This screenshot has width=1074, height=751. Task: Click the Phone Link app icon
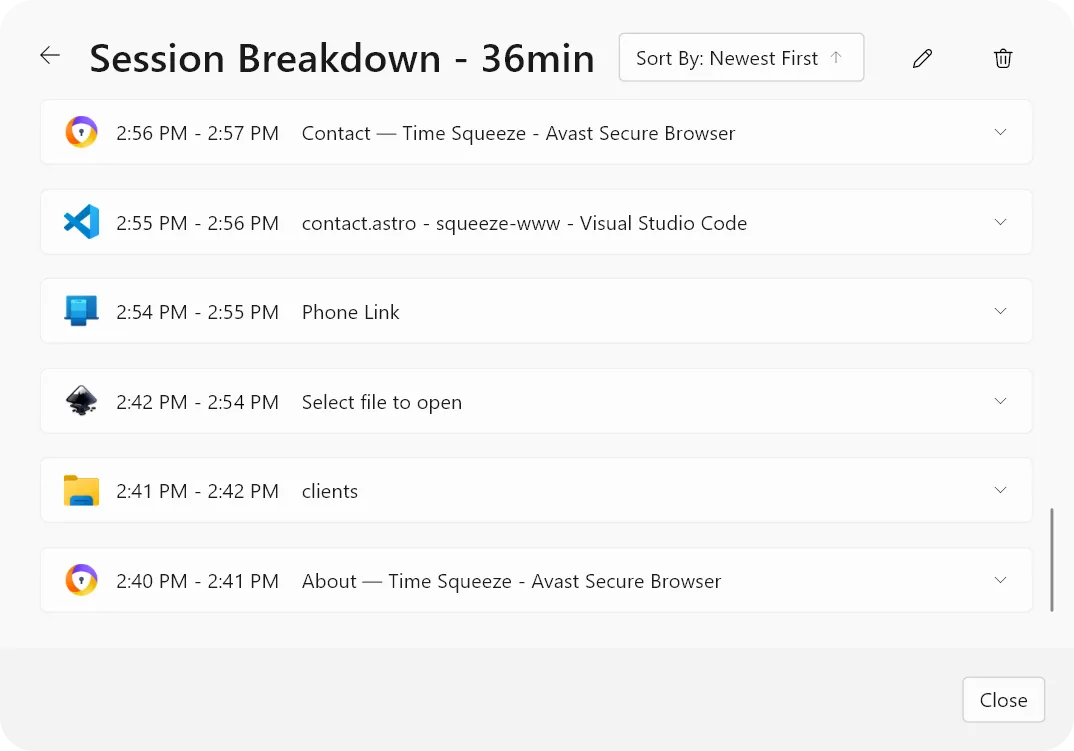[x=81, y=311]
